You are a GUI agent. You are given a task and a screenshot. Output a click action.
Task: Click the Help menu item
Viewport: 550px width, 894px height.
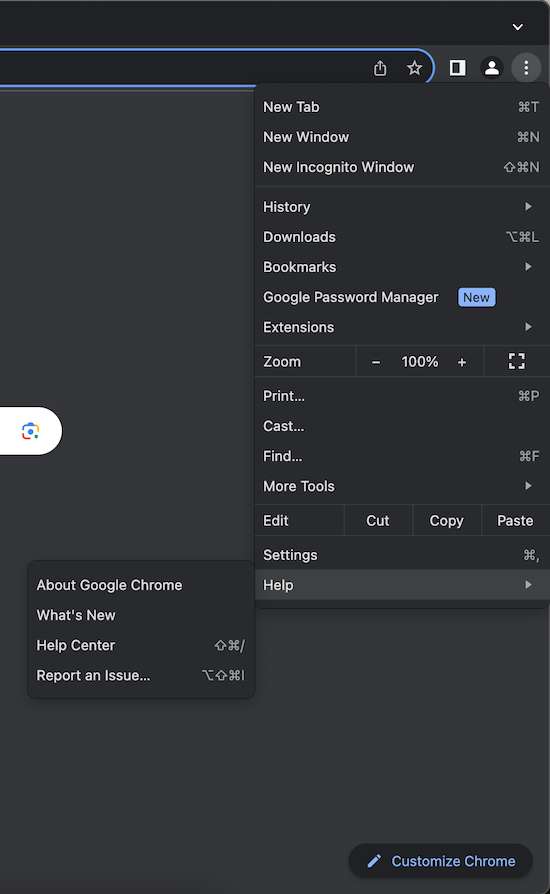(x=402, y=585)
